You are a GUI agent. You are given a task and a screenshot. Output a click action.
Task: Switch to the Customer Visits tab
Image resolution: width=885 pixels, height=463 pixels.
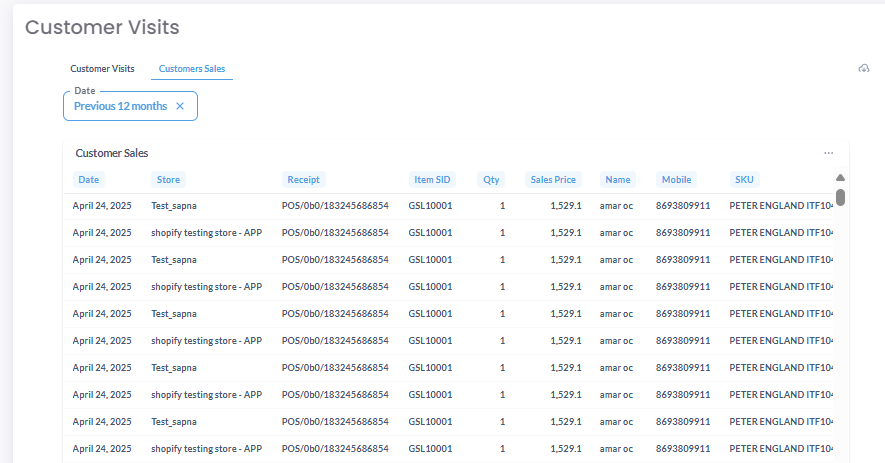102,69
